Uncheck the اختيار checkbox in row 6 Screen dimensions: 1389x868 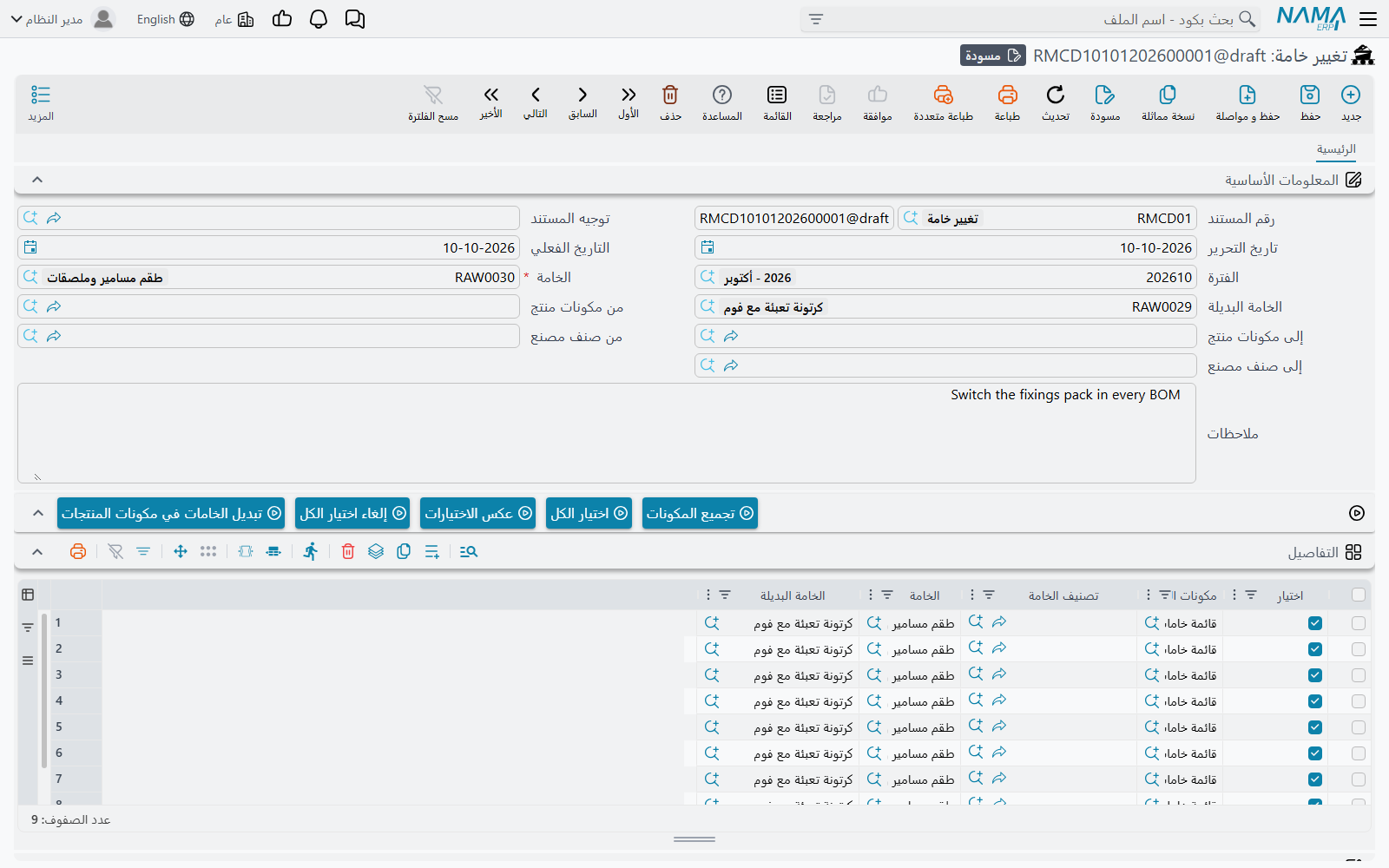click(1315, 753)
